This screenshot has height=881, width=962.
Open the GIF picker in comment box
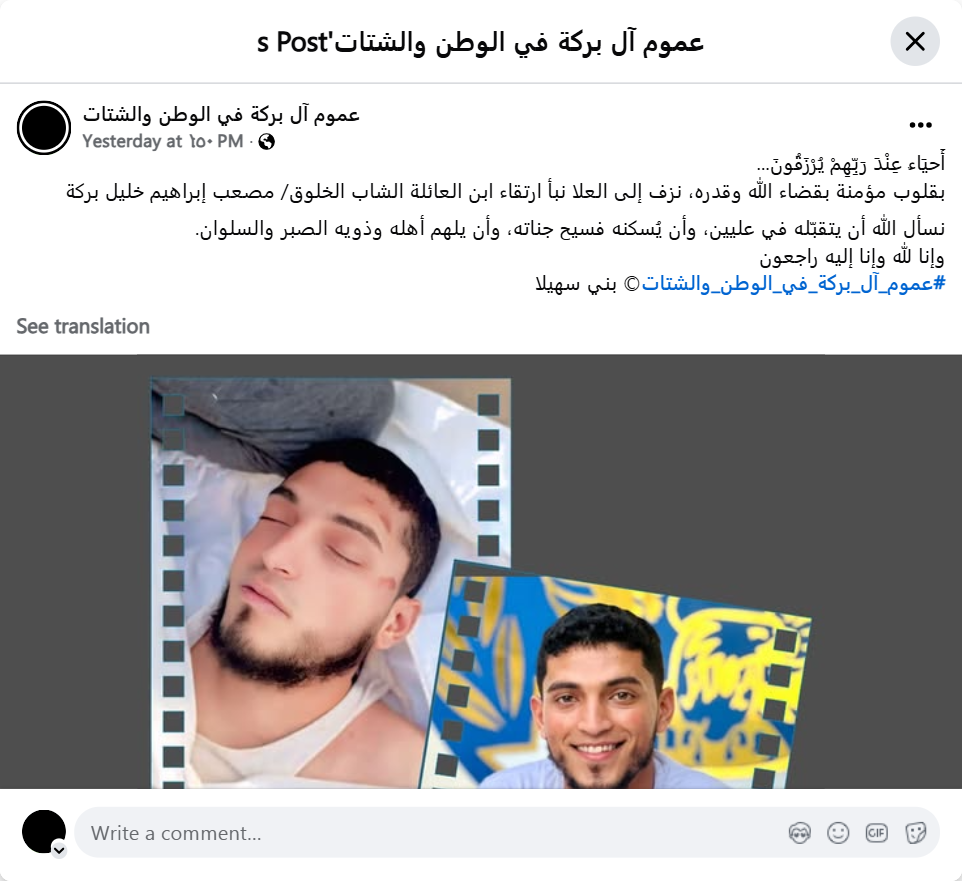click(x=877, y=833)
